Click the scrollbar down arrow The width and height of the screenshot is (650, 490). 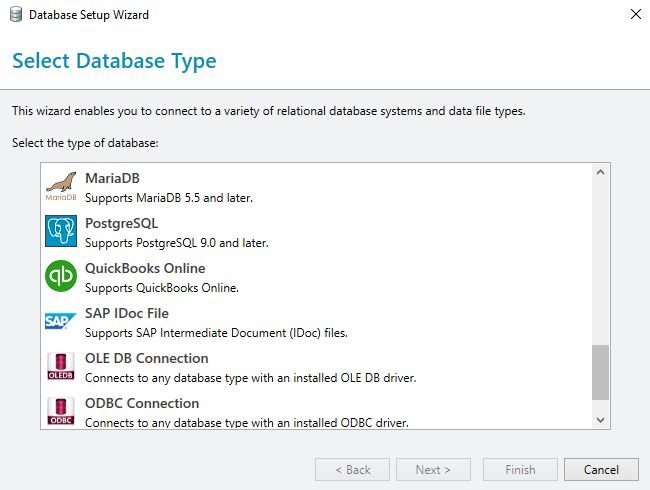click(600, 419)
